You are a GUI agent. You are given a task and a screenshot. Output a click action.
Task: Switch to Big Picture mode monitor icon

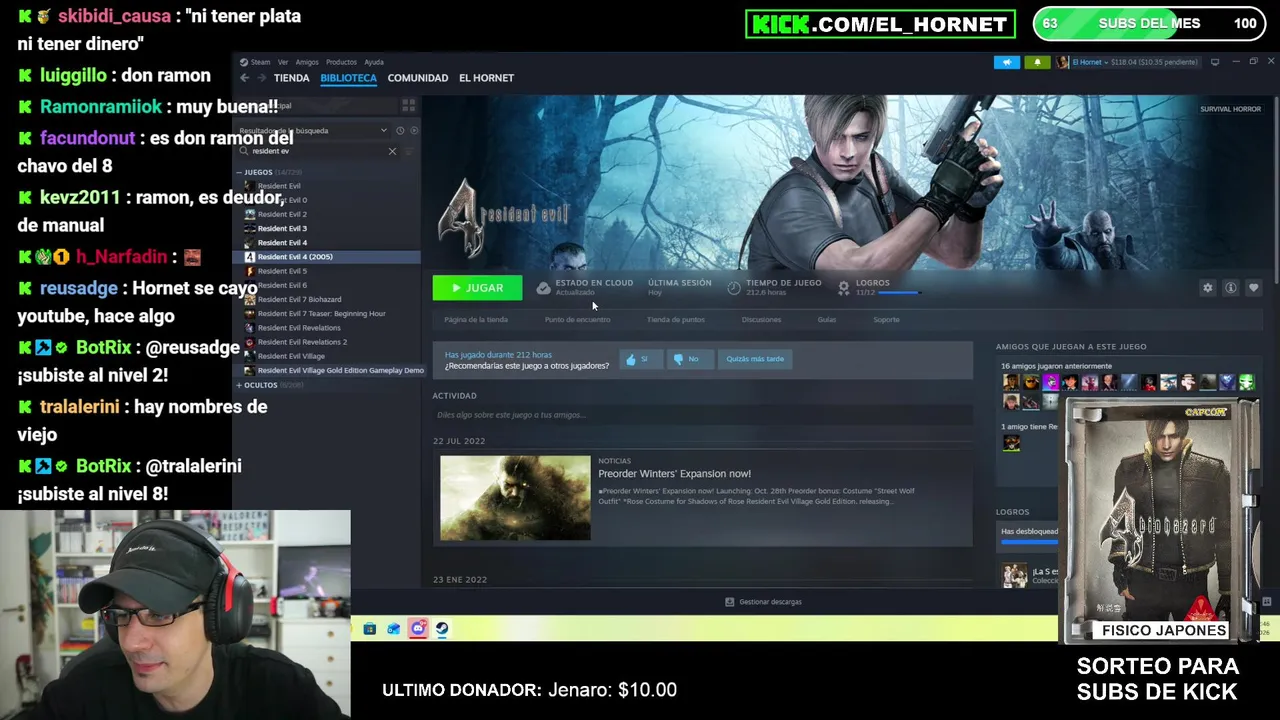click(x=1215, y=62)
